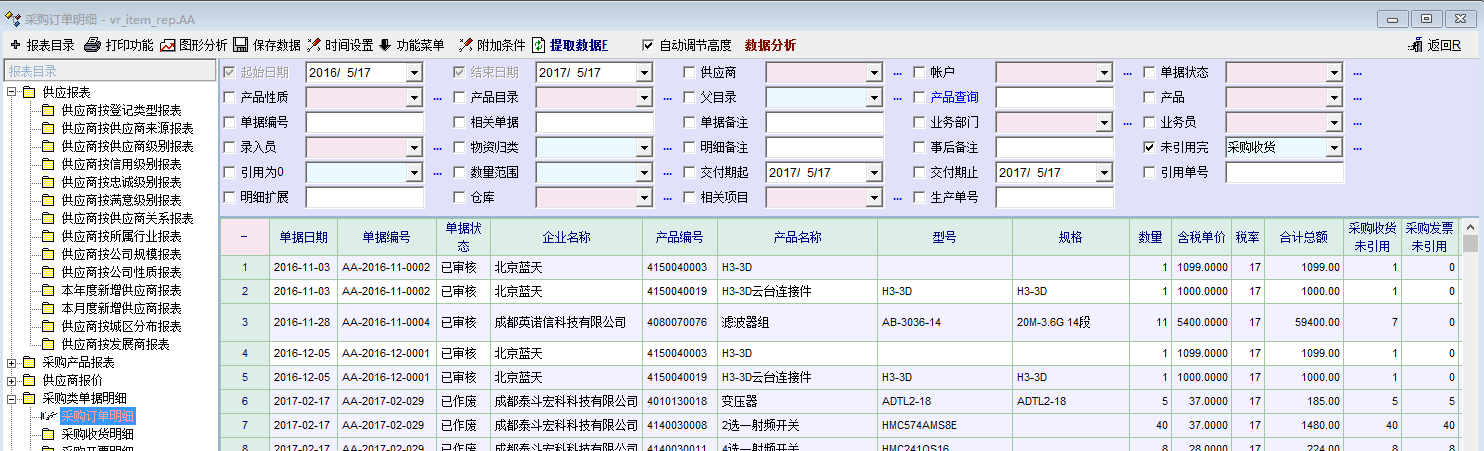The width and height of the screenshot is (1484, 451).
Task: Click the 数据分析 link
Action: pos(770,45)
